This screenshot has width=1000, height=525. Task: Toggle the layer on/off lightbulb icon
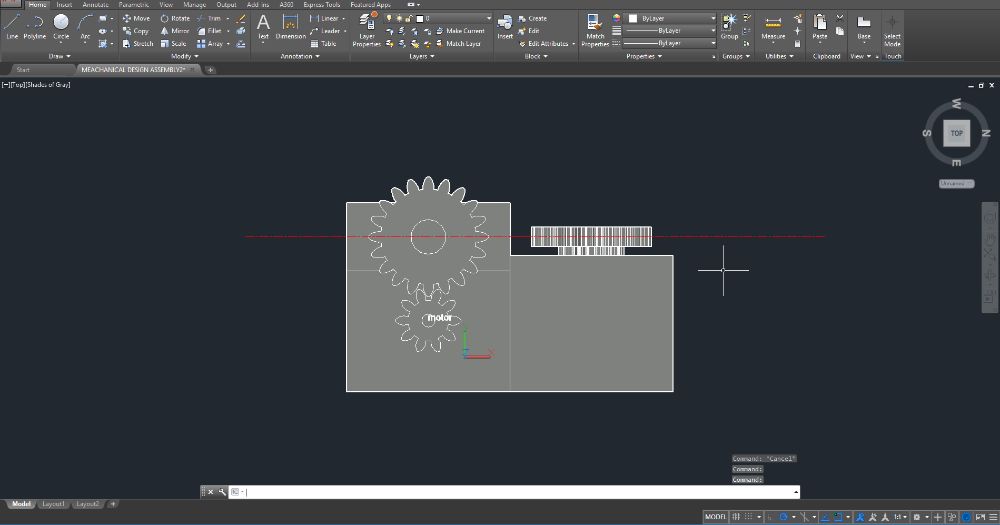(x=388, y=18)
